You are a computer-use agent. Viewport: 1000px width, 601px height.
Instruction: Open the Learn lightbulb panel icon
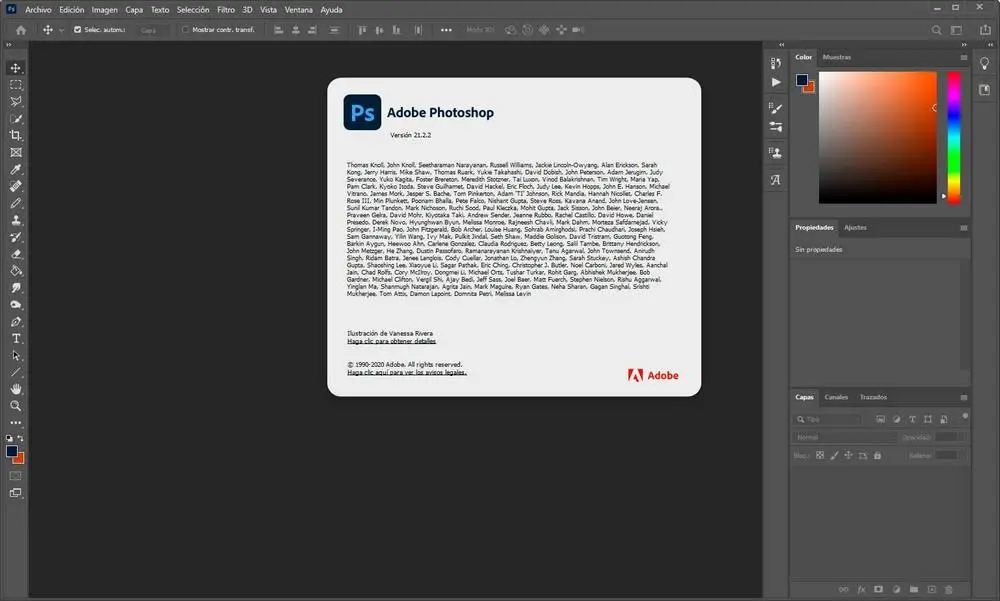coord(985,64)
